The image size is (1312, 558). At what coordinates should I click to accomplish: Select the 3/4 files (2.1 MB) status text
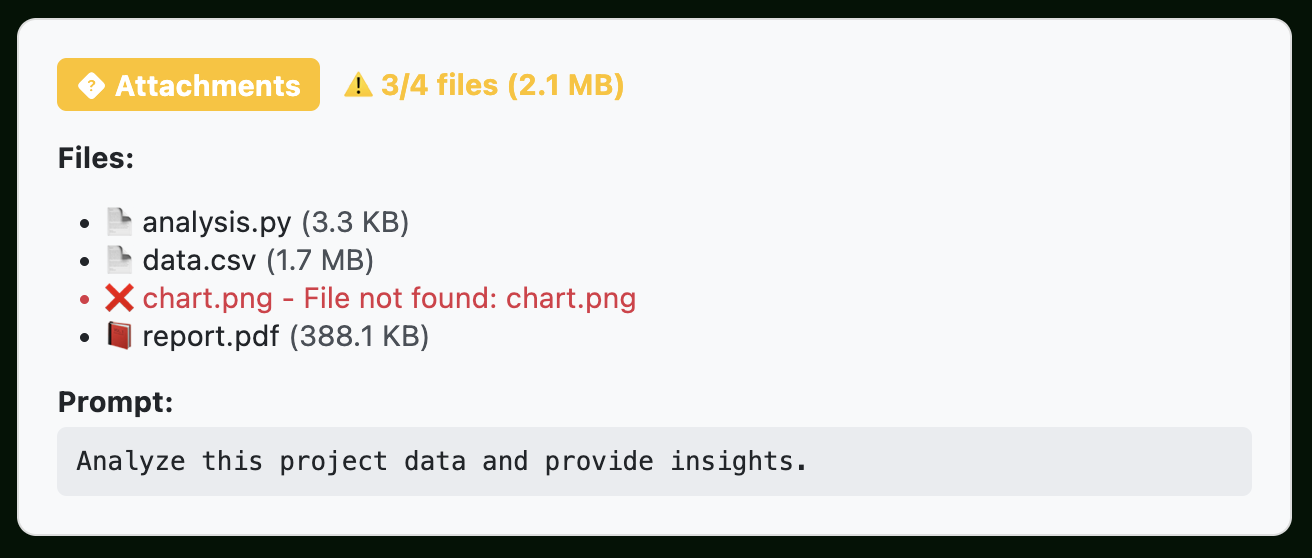(502, 86)
